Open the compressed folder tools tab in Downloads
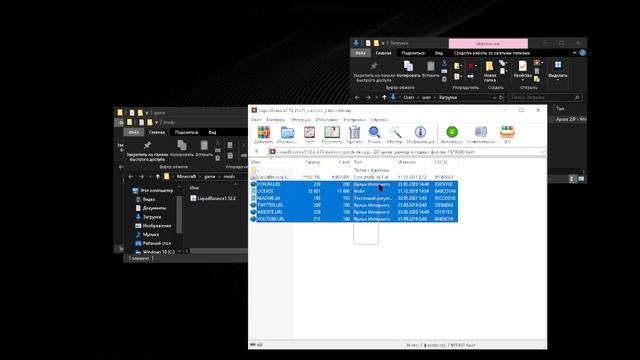Screen dimensions: 640x360 tap(491, 53)
